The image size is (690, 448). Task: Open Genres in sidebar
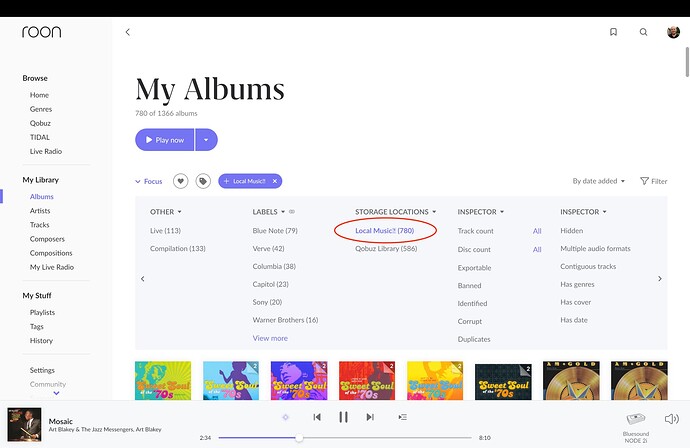[x=41, y=109]
